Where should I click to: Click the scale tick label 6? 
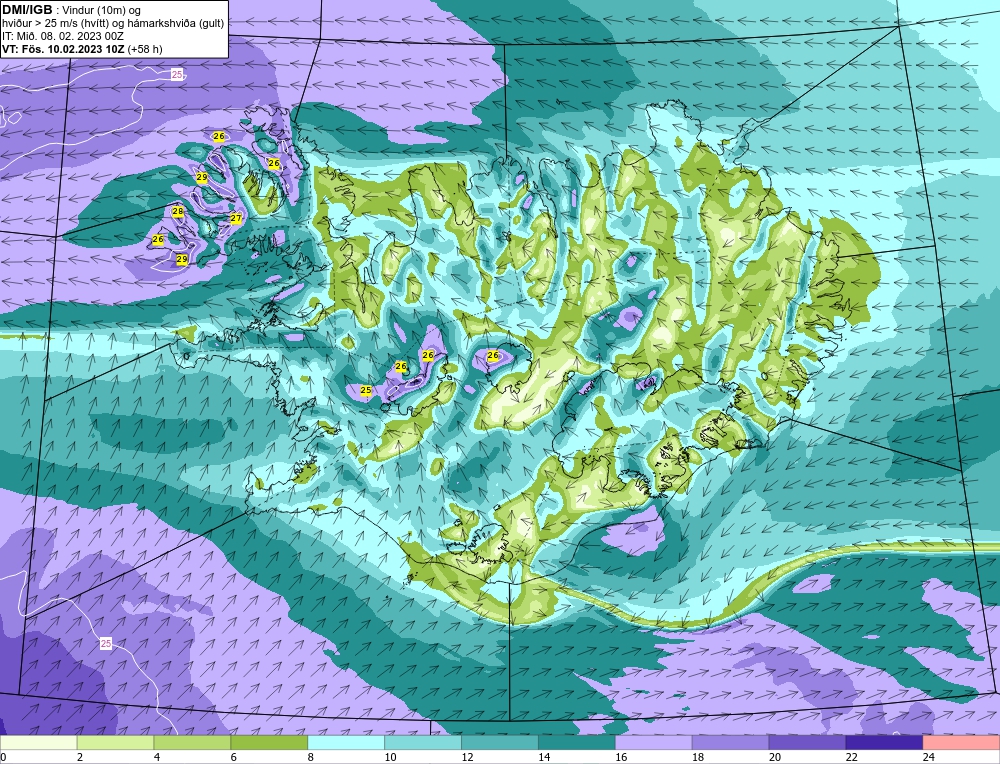[233, 757]
